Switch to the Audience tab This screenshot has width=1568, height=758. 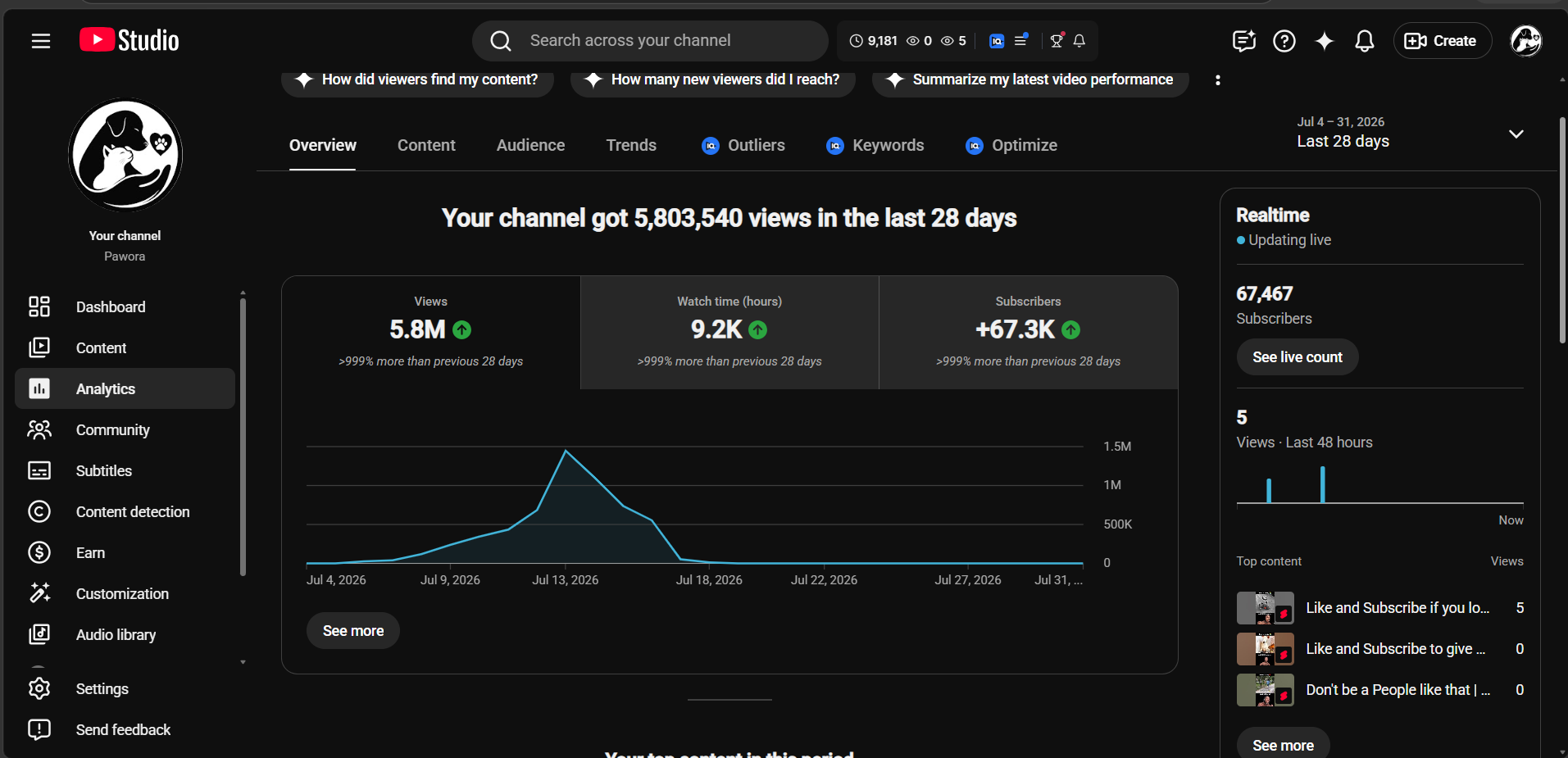tap(530, 145)
